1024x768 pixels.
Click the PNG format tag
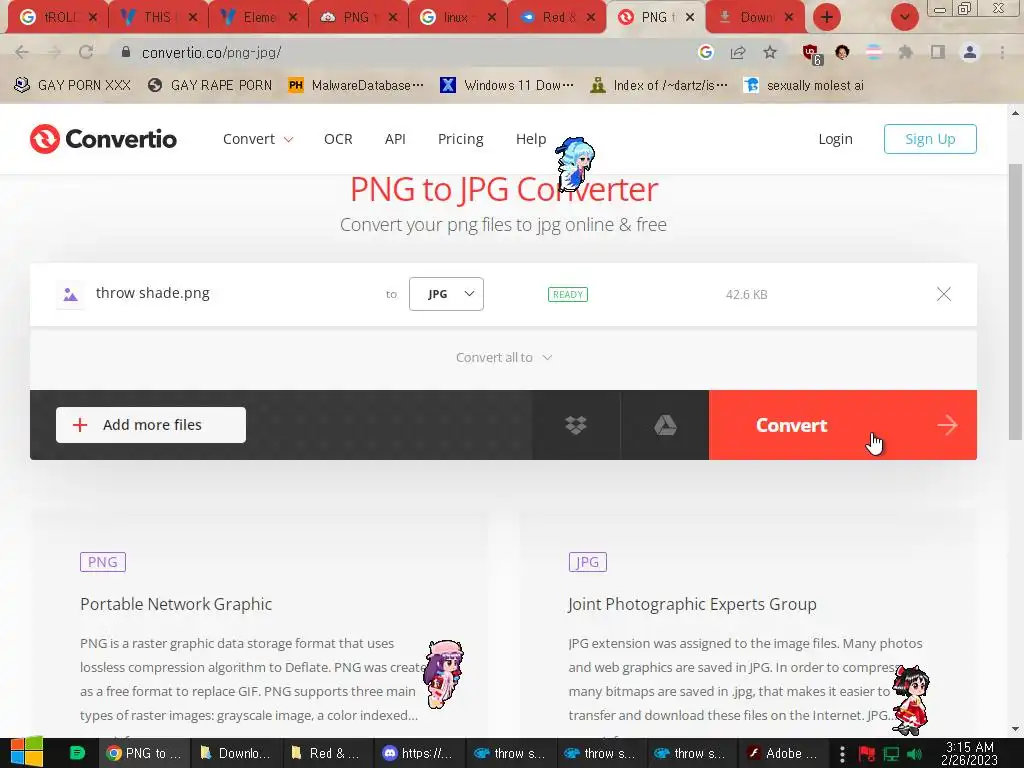point(103,562)
